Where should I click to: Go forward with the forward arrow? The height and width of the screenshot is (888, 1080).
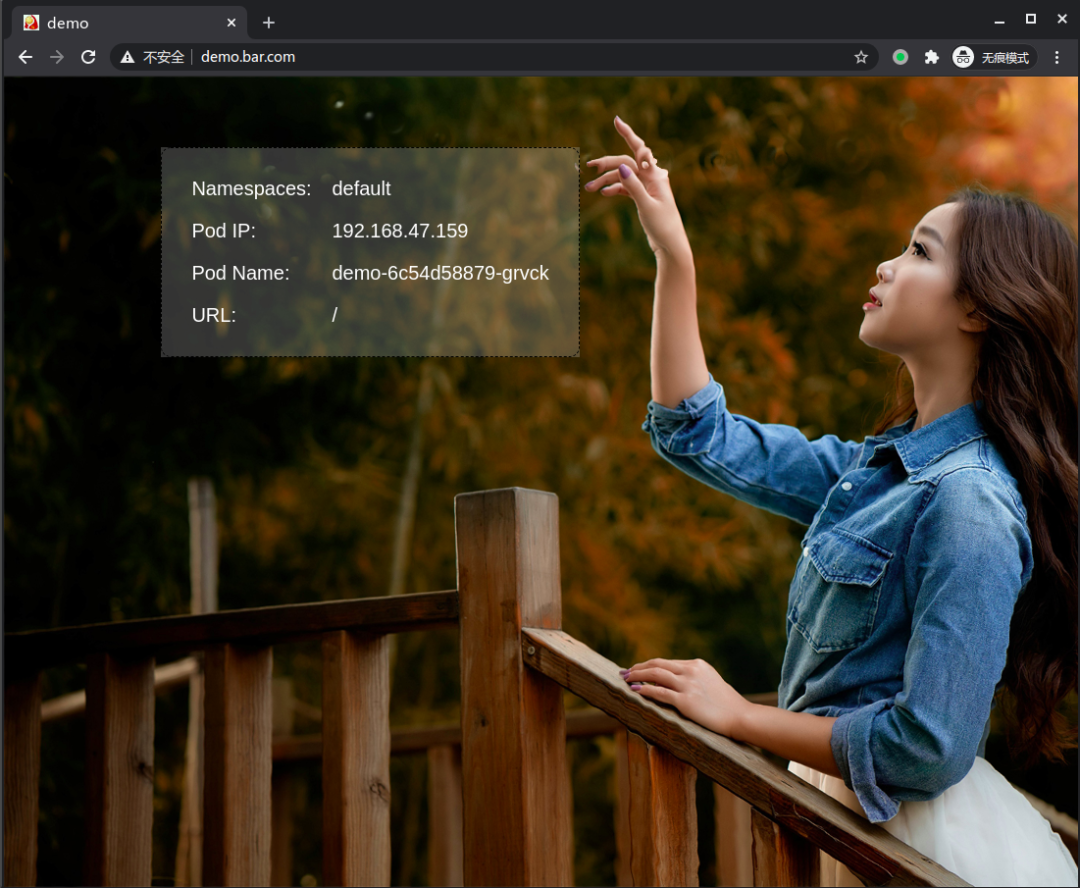tap(57, 57)
